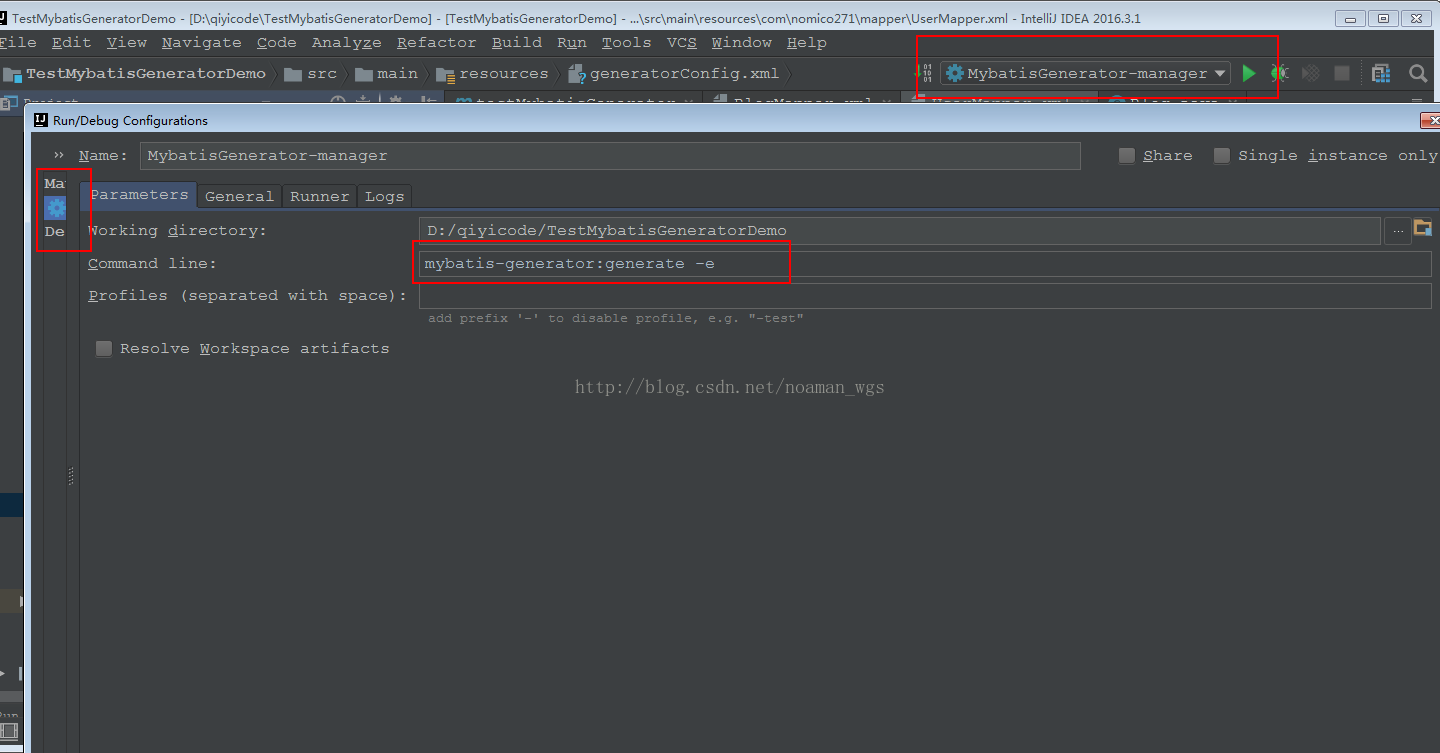Click TestMybatisGeneratorDemo project breadcrumb
The height and width of the screenshot is (753, 1440).
135,73
